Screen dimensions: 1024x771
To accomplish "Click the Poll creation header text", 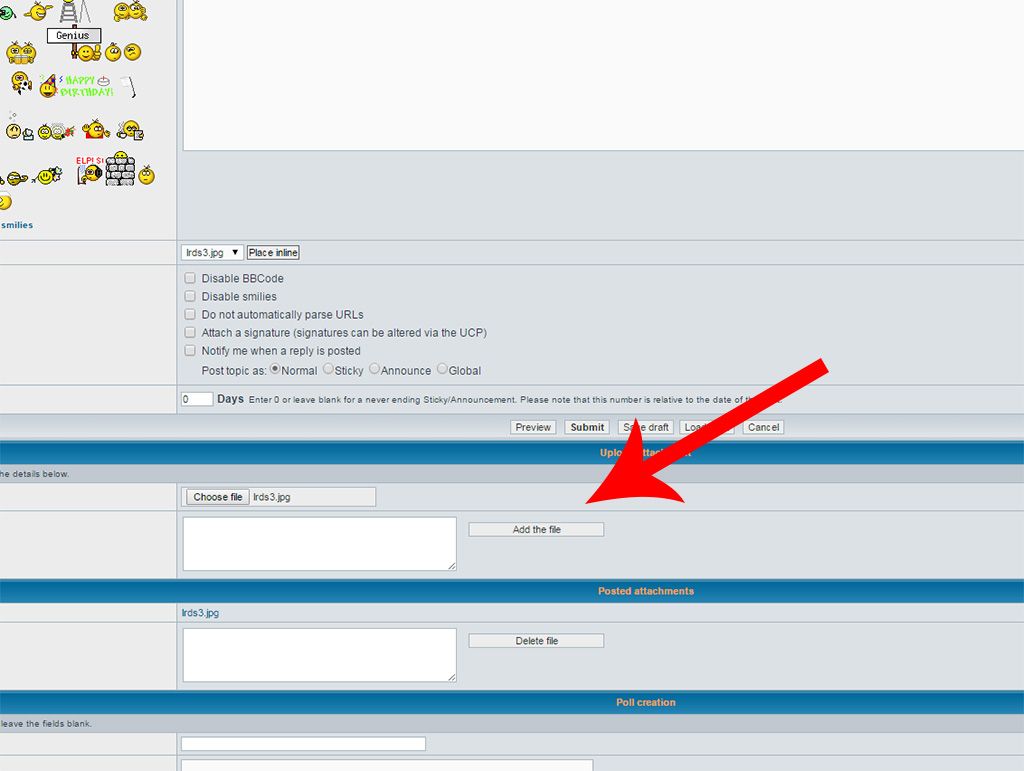I will coord(646,702).
